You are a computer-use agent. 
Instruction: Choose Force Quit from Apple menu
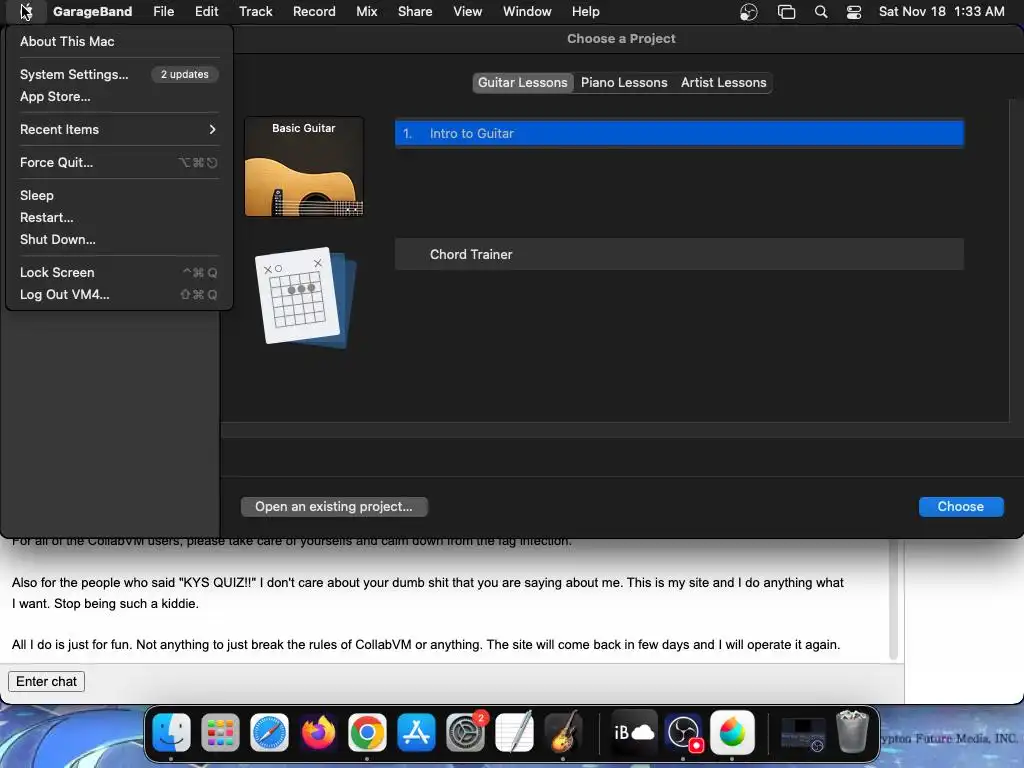[119, 163]
